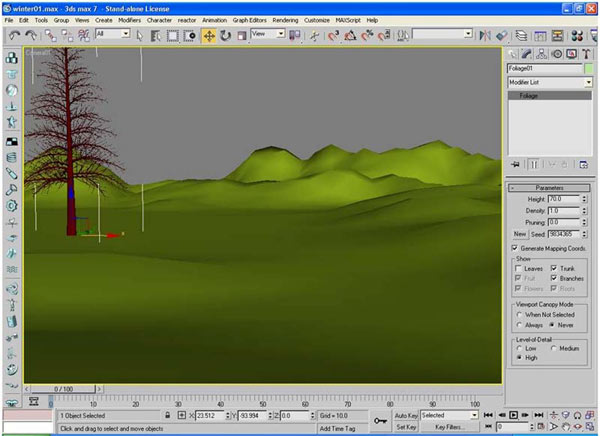
Task: Open the Rendering menu
Action: 285,20
